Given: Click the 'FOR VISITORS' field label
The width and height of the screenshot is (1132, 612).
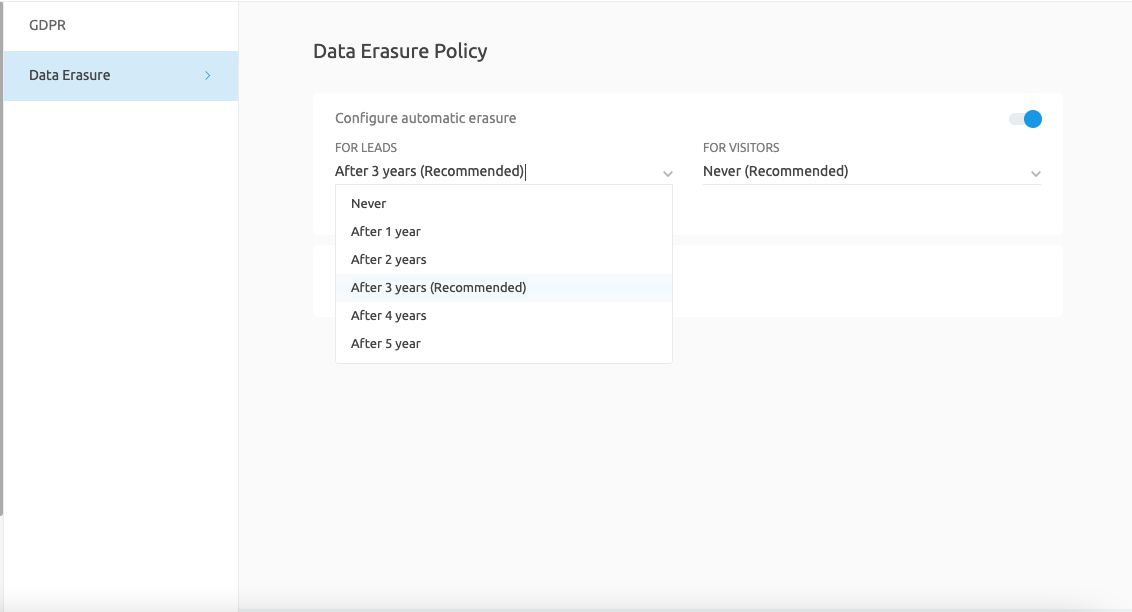Looking at the screenshot, I should click(741, 148).
